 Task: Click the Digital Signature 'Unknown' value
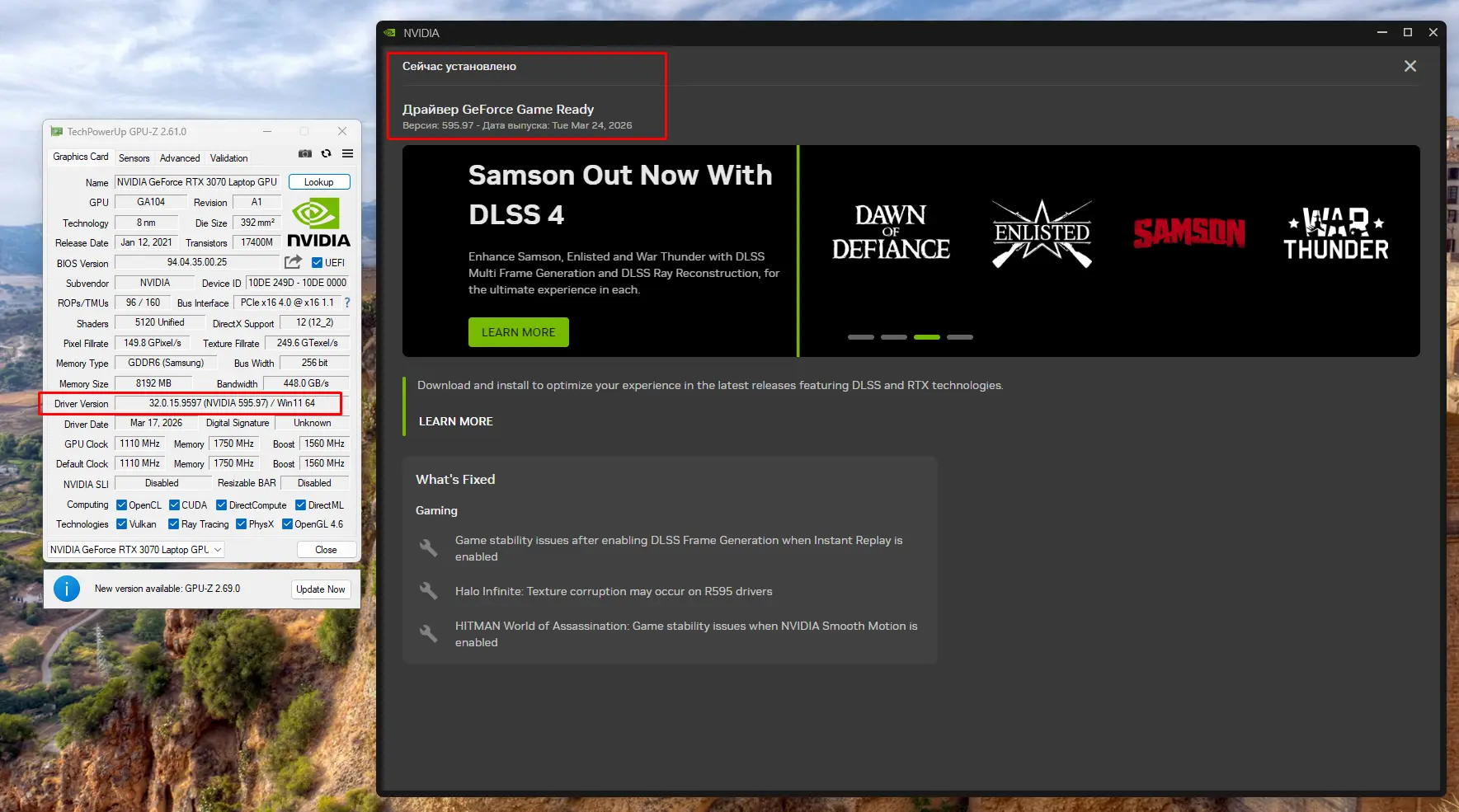pyautogui.click(x=312, y=423)
